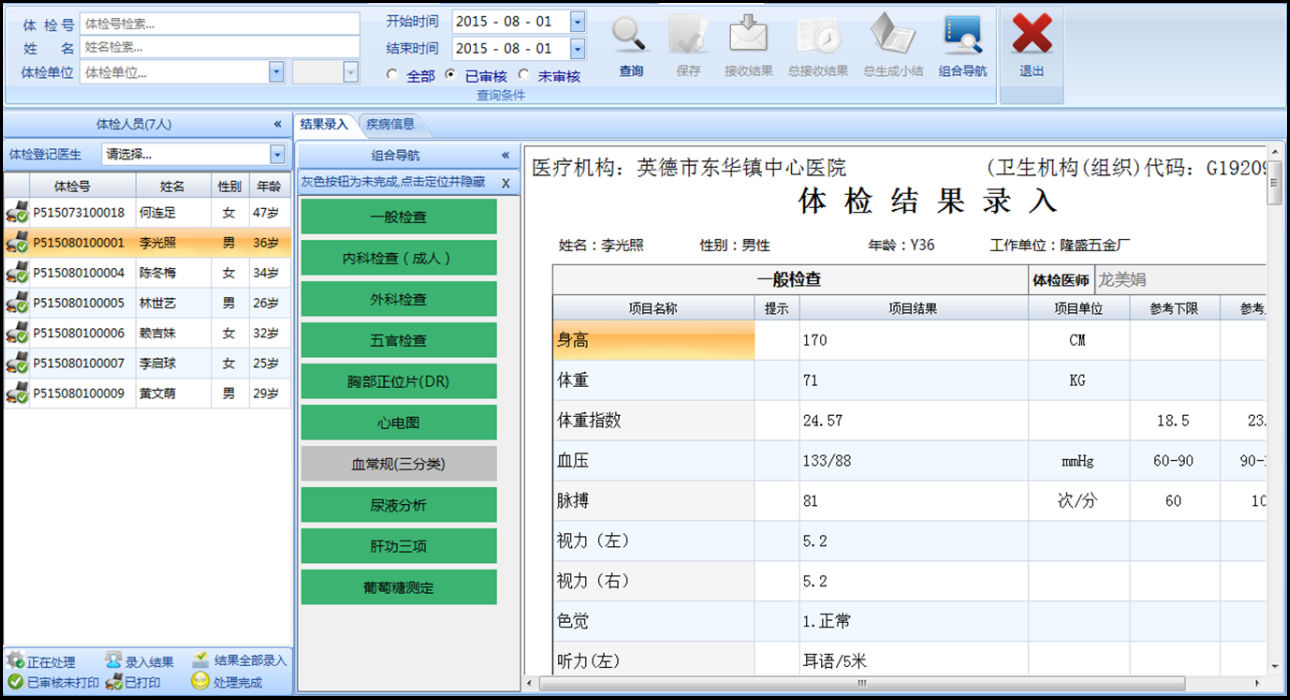The image size is (1290, 700).
Task: Click the 保存 save icon
Action: (688, 36)
